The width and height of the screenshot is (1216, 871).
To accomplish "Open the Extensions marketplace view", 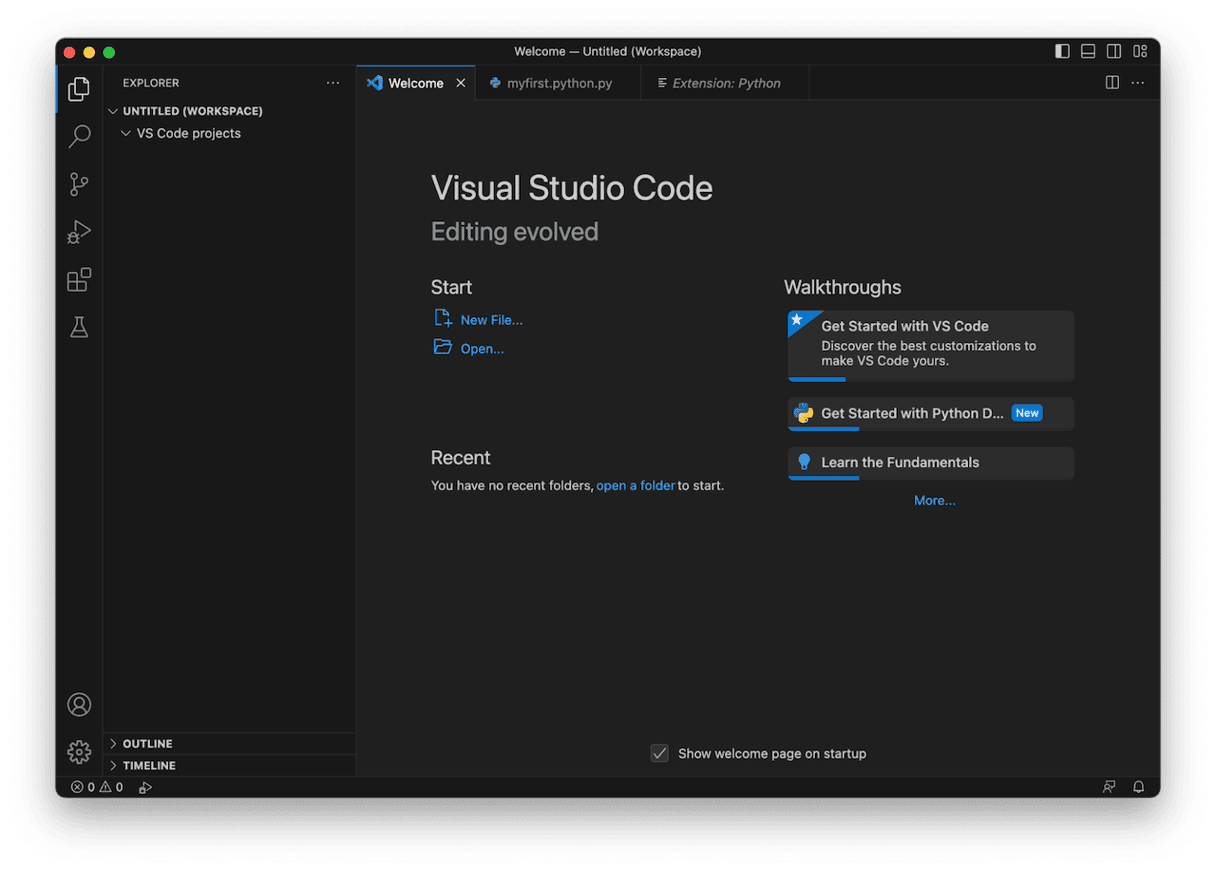I will click(x=79, y=280).
